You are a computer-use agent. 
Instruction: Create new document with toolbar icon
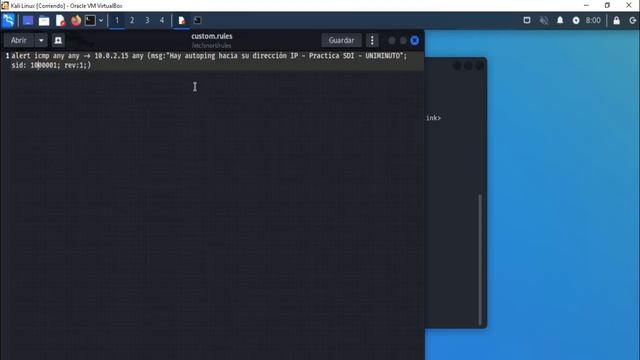coord(58,40)
